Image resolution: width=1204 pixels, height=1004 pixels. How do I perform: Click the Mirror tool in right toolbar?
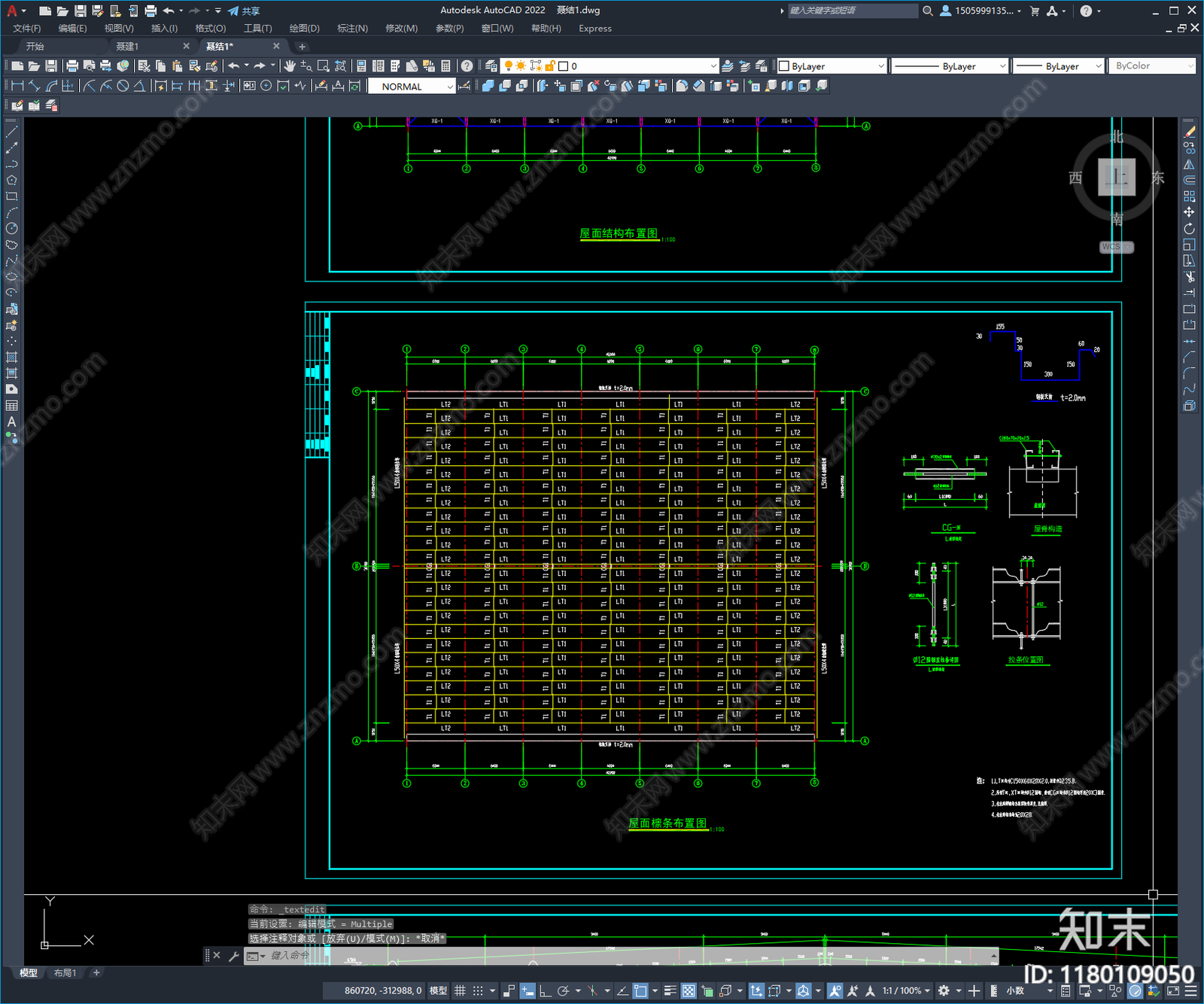(x=1189, y=164)
